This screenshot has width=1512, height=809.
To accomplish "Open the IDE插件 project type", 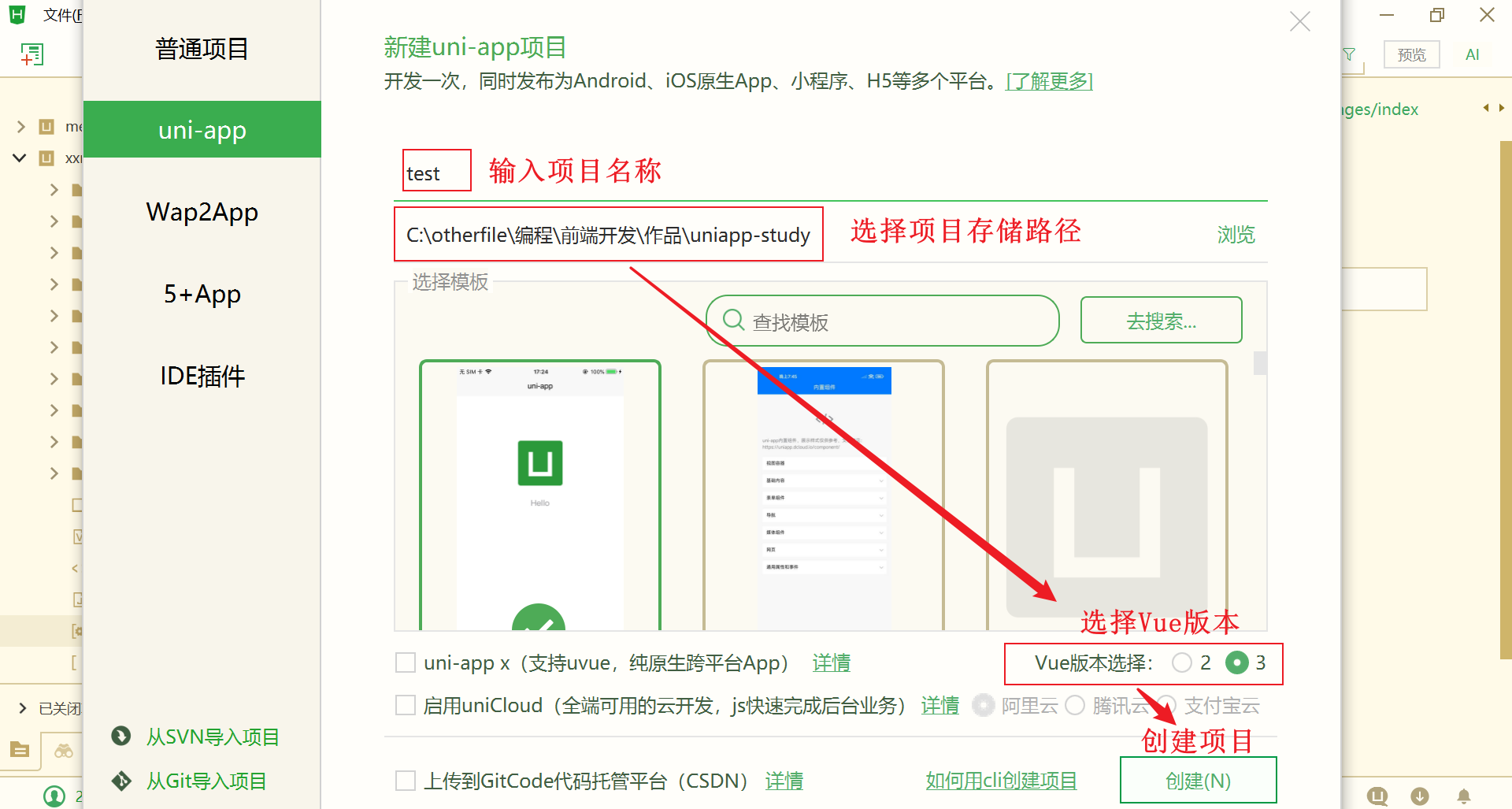I will pyautogui.click(x=202, y=376).
